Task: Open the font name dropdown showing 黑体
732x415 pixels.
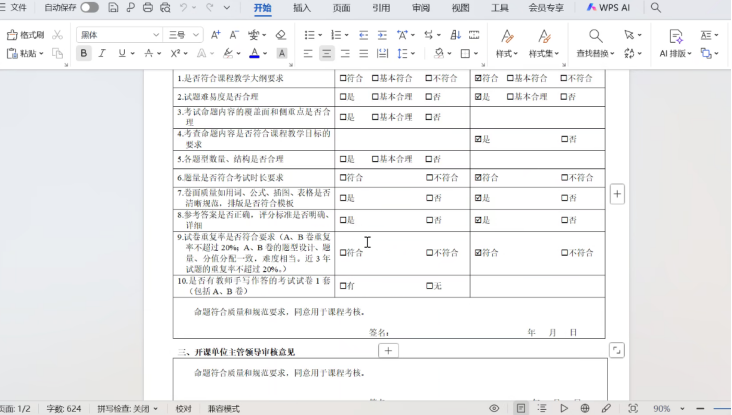Action: [155, 35]
